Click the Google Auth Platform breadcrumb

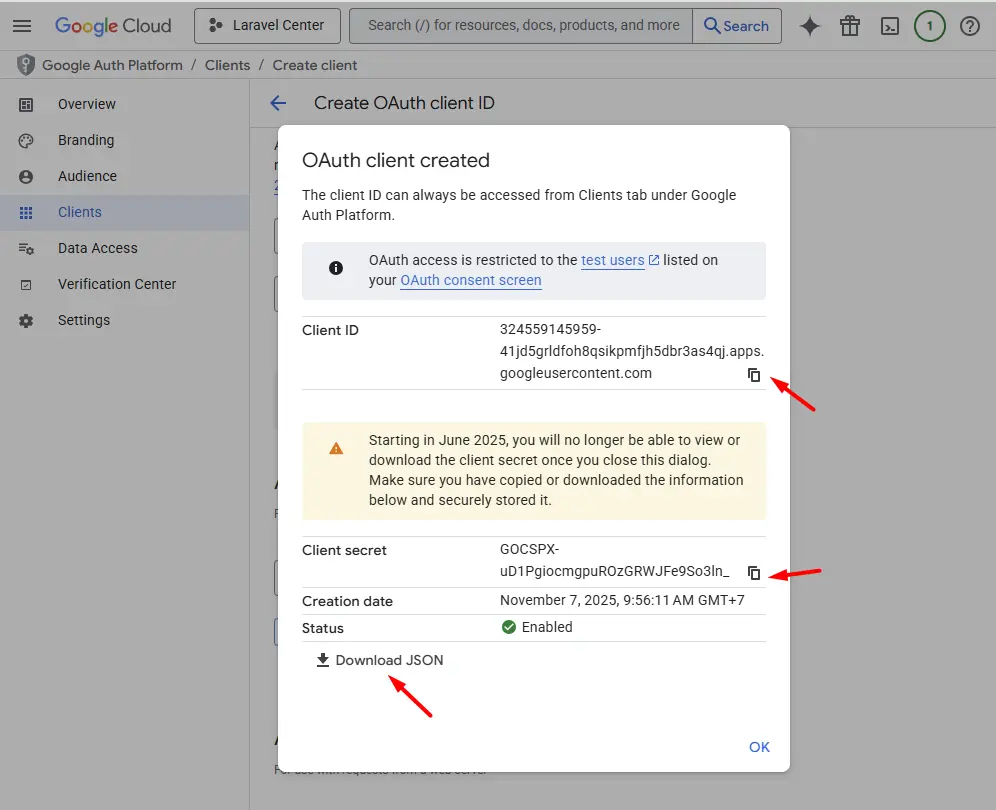point(110,64)
